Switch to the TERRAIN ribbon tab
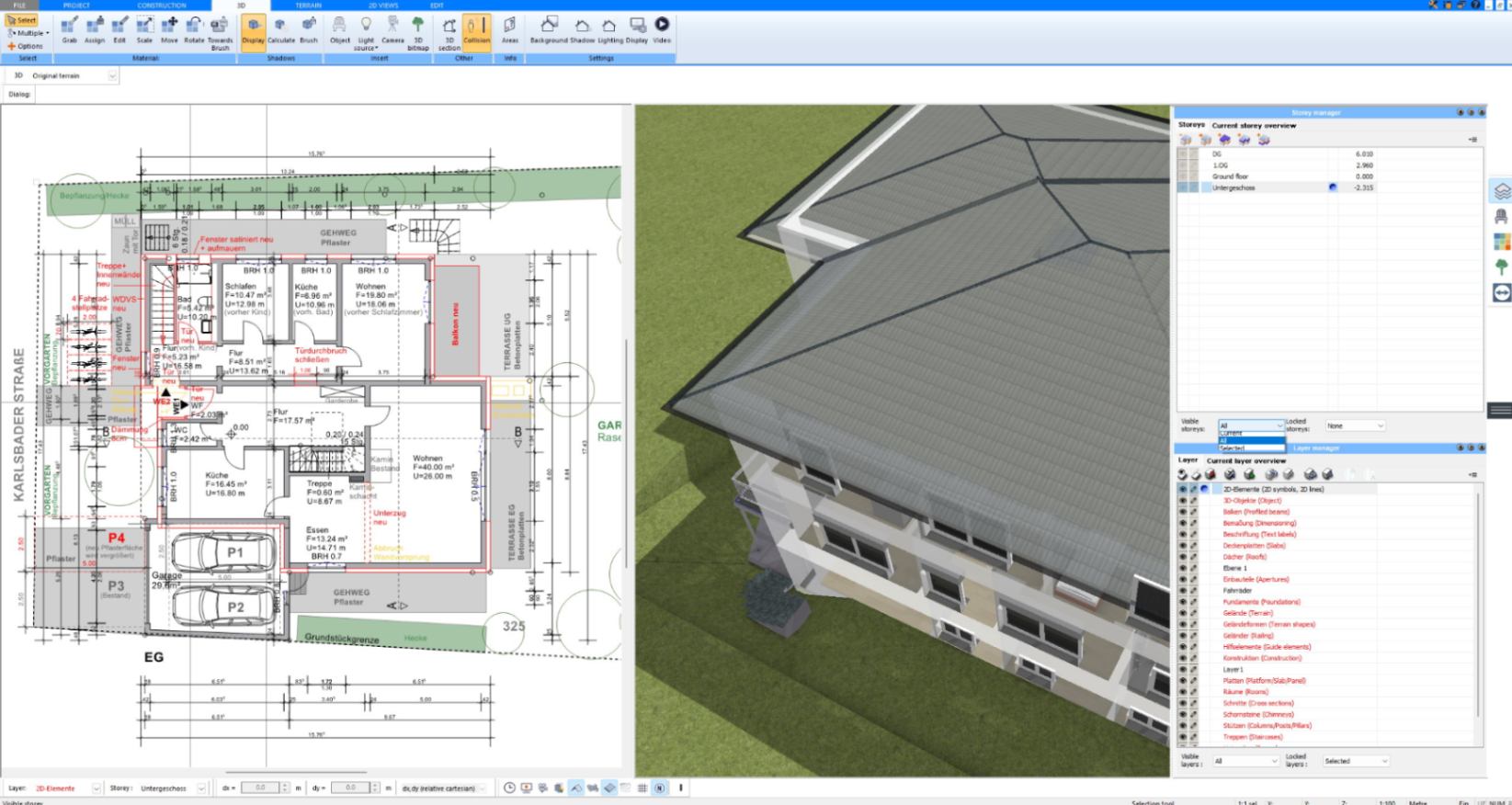 pos(308,6)
